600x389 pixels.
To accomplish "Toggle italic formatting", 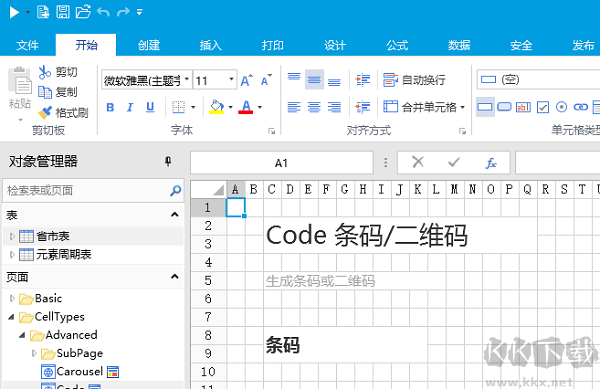I will coord(130,107).
